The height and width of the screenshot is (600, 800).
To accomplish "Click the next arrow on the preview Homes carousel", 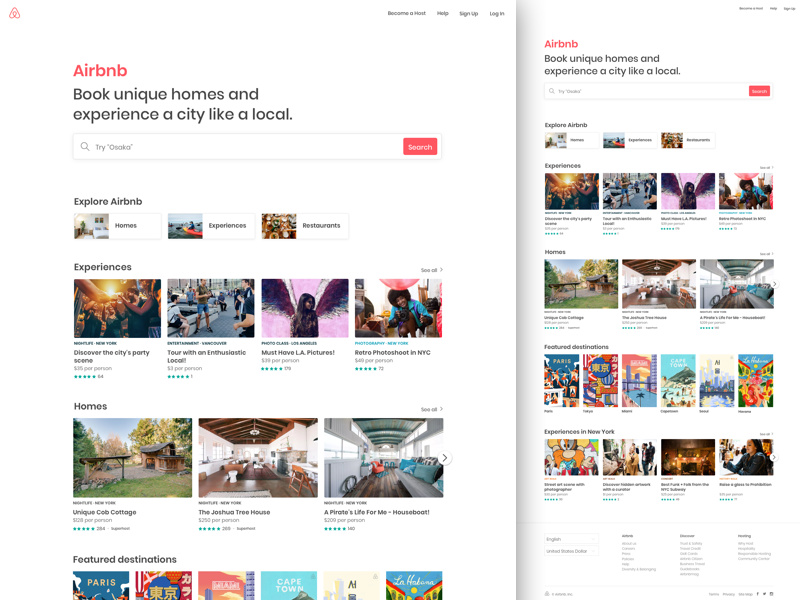I will point(774,284).
